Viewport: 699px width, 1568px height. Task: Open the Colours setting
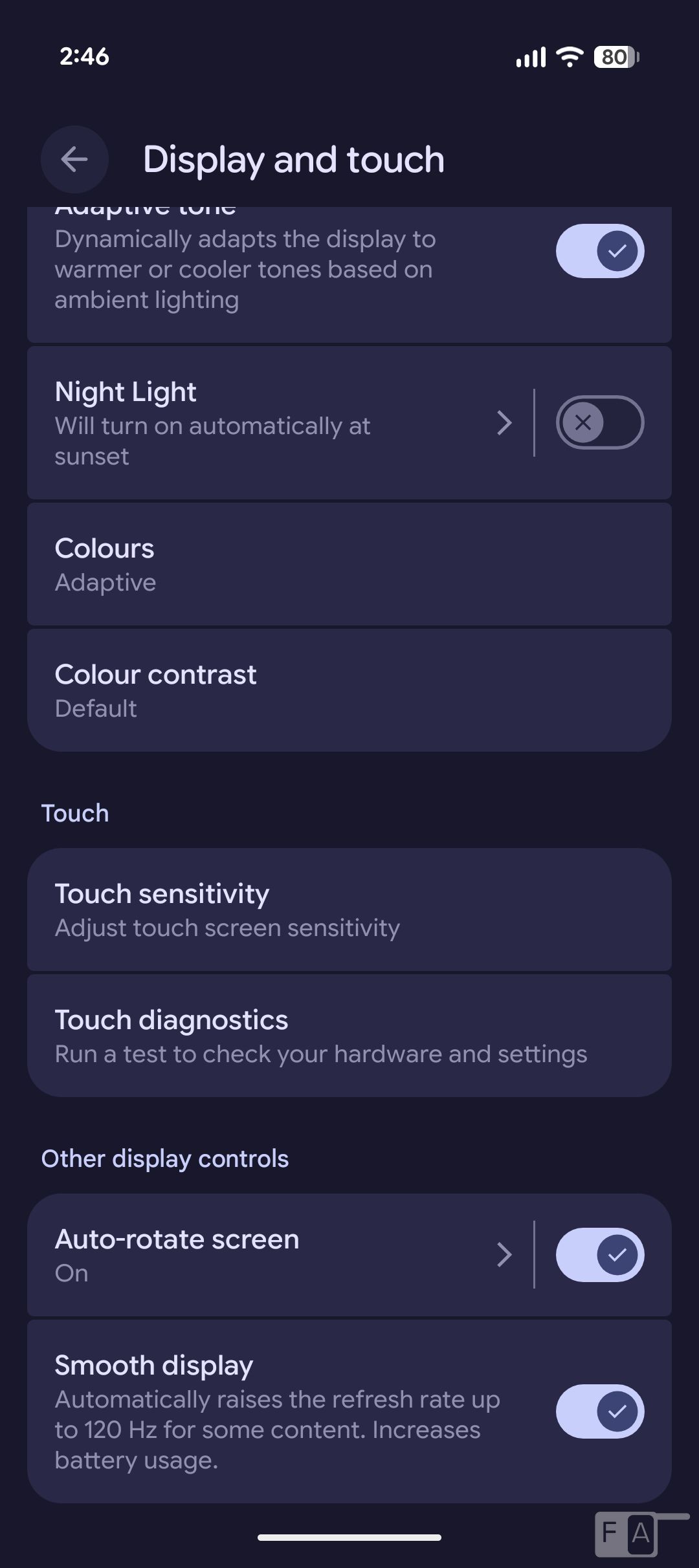click(x=349, y=564)
